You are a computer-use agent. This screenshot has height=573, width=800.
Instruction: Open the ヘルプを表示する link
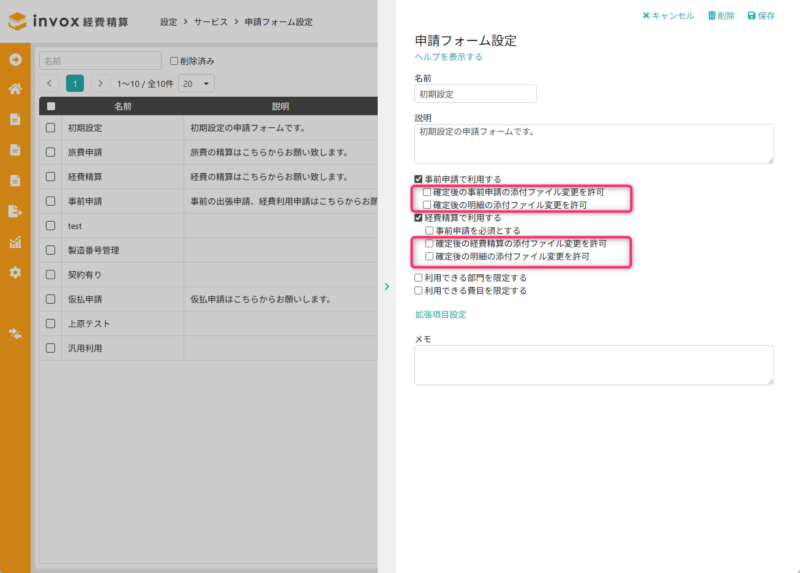(448, 57)
